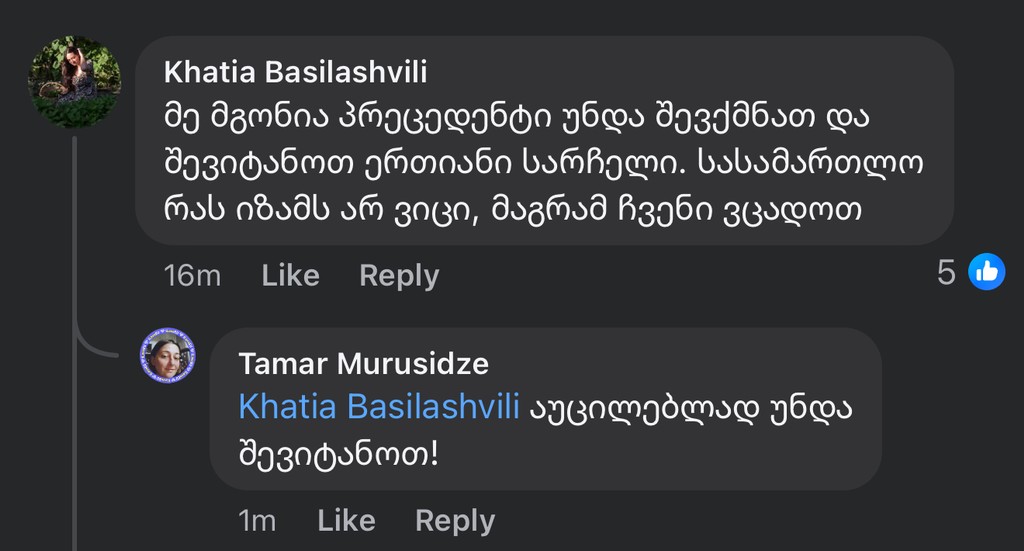
Task: Click the blue thumbs-up reaction icon
Action: [986, 272]
